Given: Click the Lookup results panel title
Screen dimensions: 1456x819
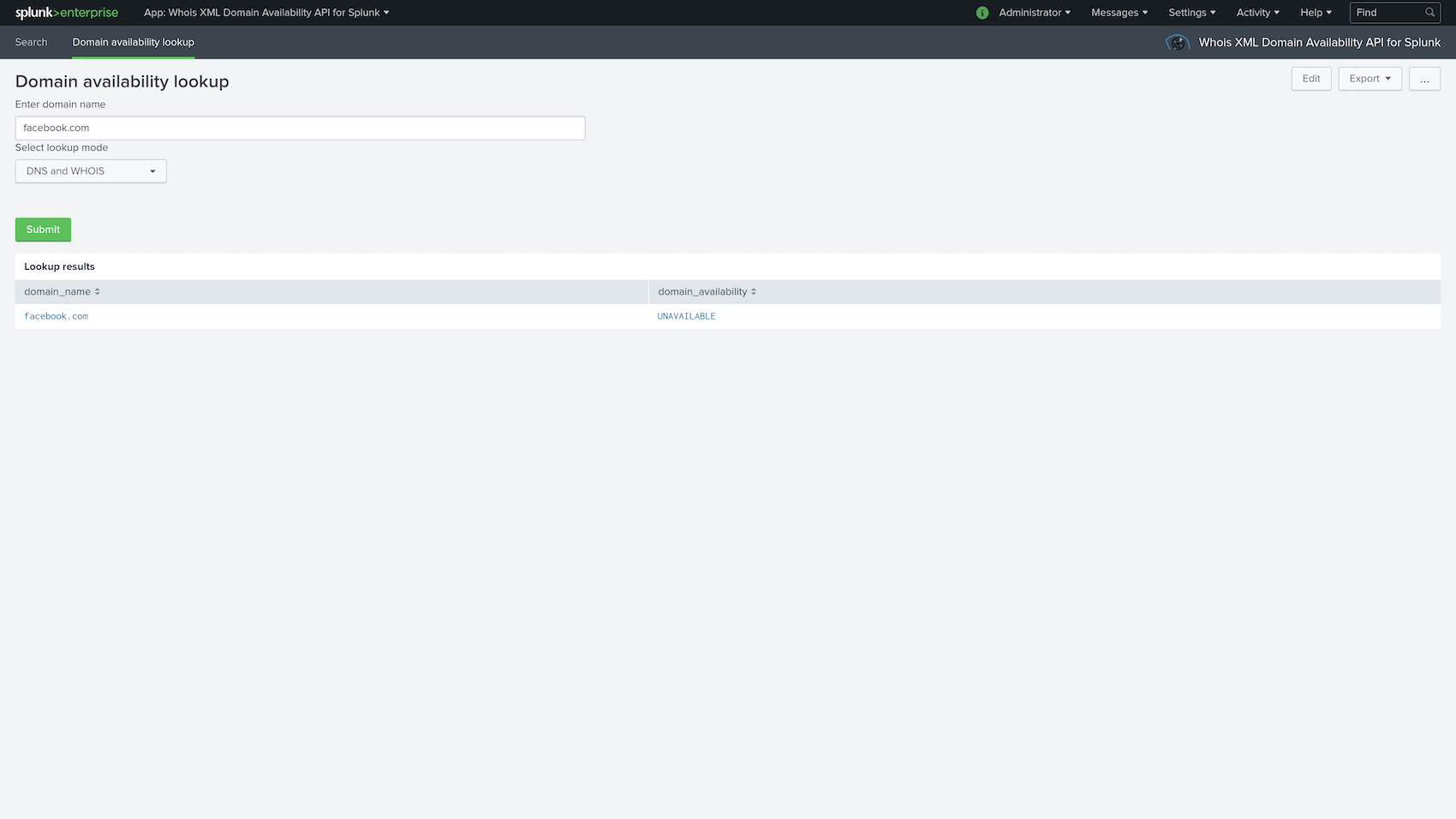Looking at the screenshot, I should click(x=59, y=267).
